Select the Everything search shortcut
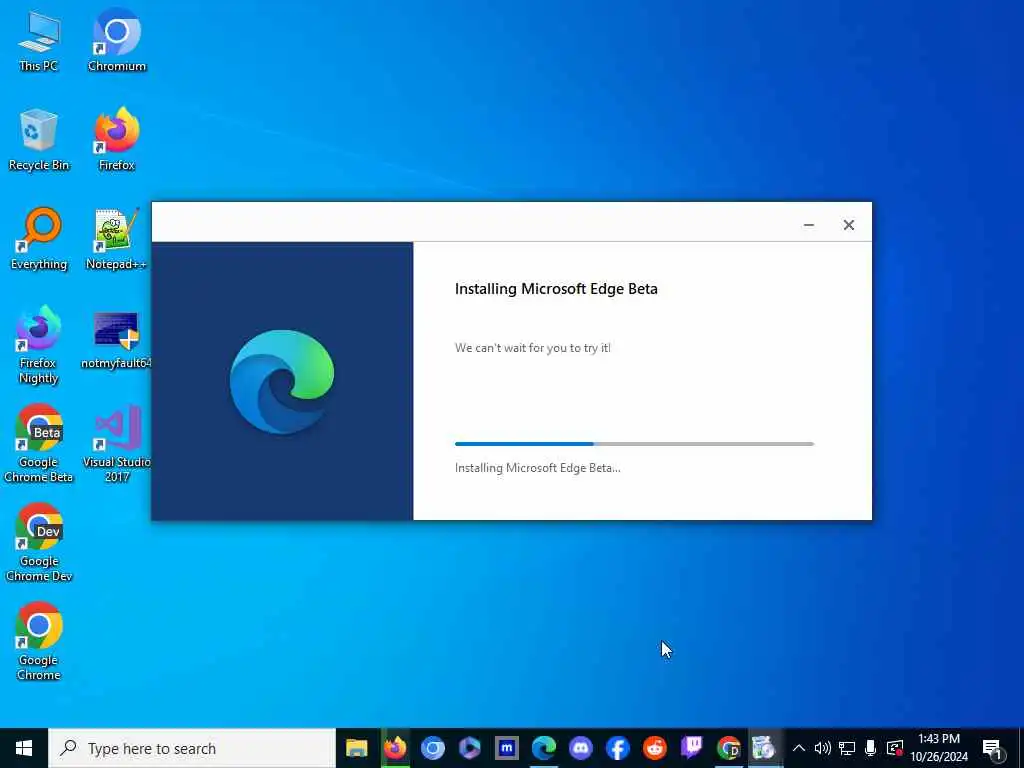Screen dimensions: 1024x768 [39, 239]
